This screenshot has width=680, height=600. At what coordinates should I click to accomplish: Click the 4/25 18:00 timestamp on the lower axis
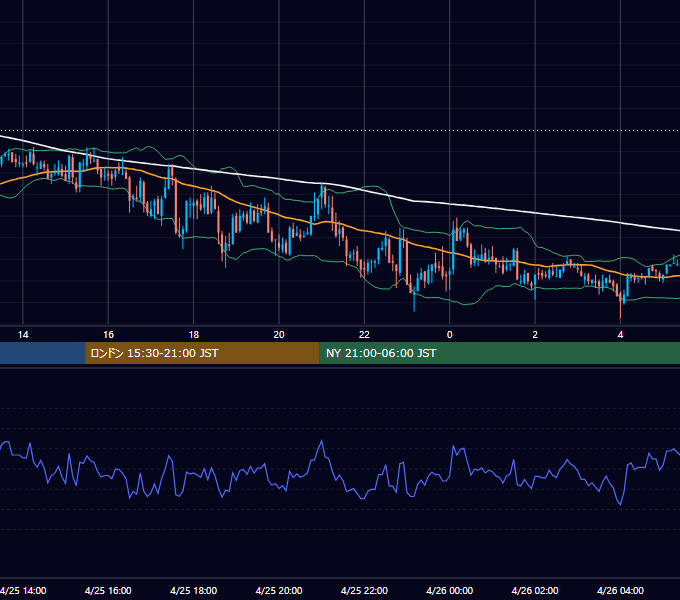point(193,590)
